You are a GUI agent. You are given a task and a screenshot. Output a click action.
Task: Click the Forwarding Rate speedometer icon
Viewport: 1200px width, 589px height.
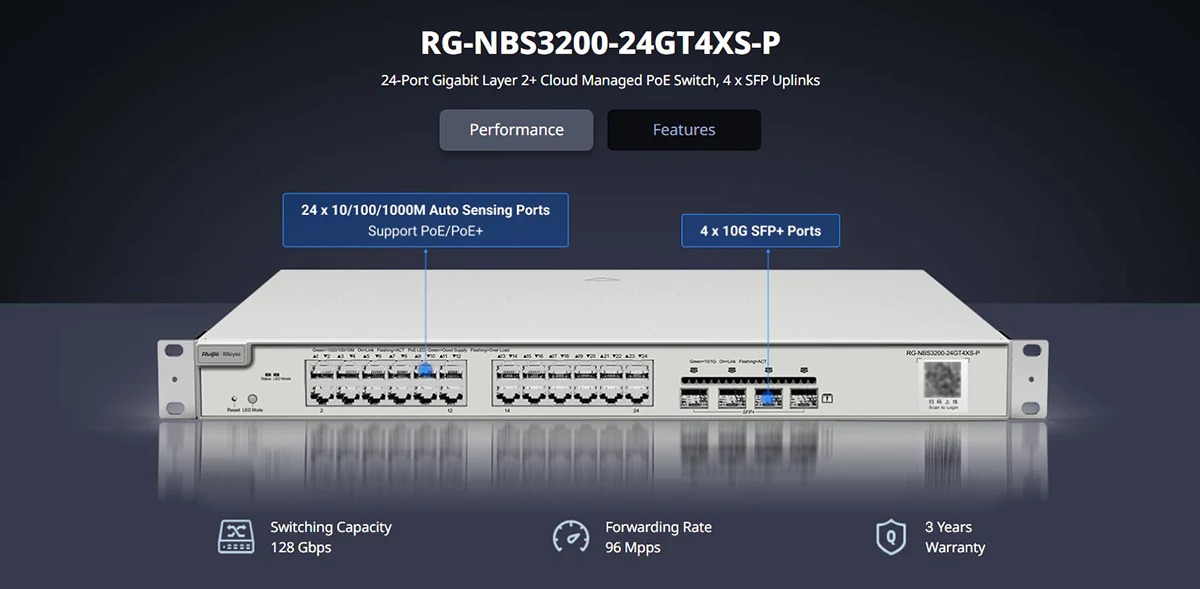pyautogui.click(x=571, y=536)
